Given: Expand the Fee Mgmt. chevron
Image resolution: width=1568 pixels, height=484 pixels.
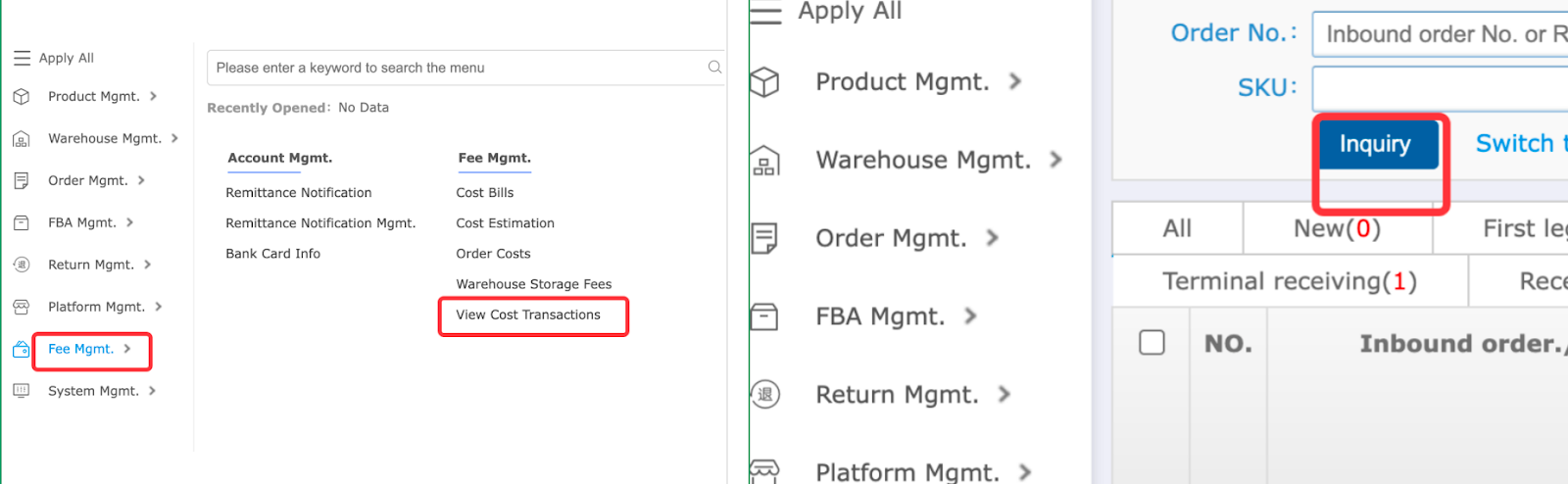Looking at the screenshot, I should [127, 349].
